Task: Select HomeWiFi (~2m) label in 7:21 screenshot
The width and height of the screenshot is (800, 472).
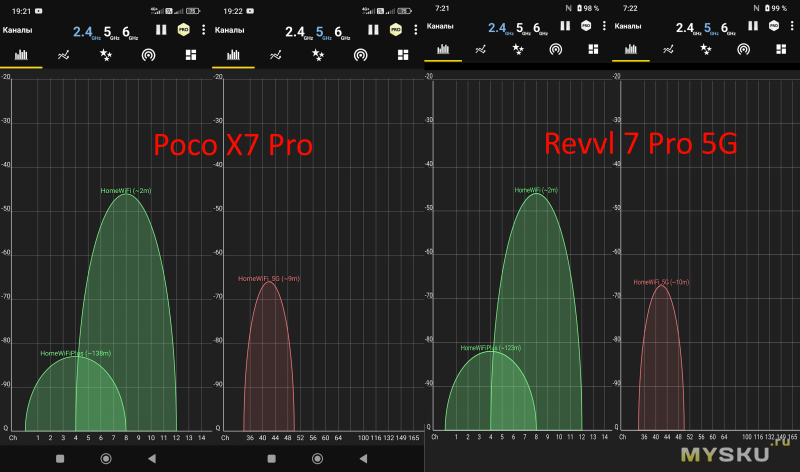Action: click(x=536, y=190)
